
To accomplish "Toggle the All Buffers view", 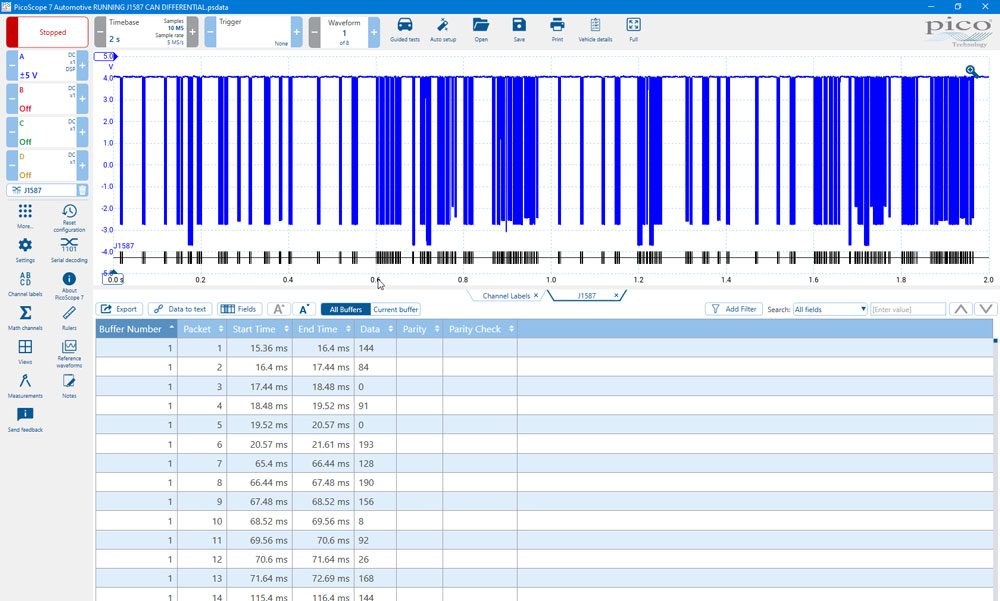I will pos(346,309).
